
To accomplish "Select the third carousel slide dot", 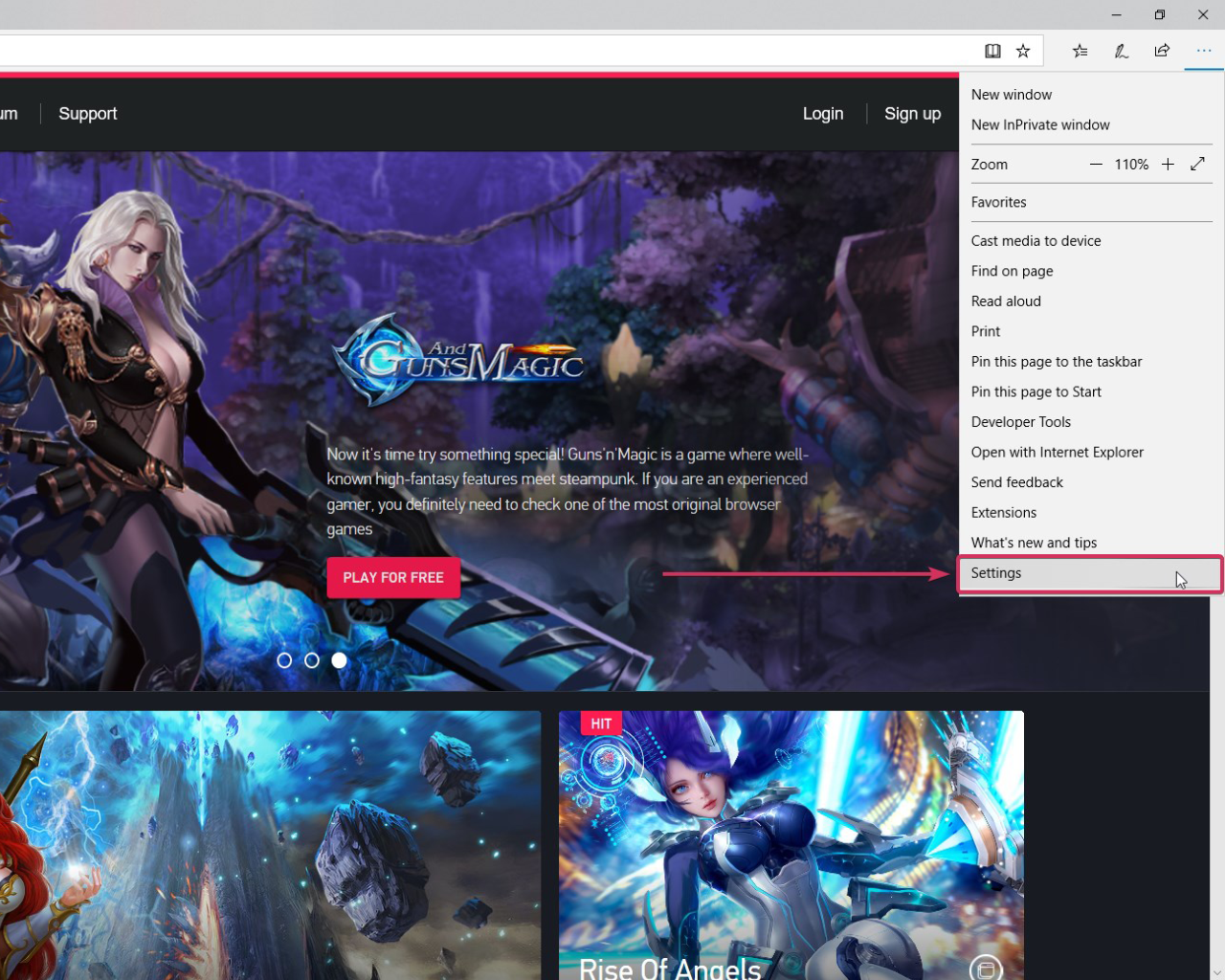I will [x=339, y=660].
